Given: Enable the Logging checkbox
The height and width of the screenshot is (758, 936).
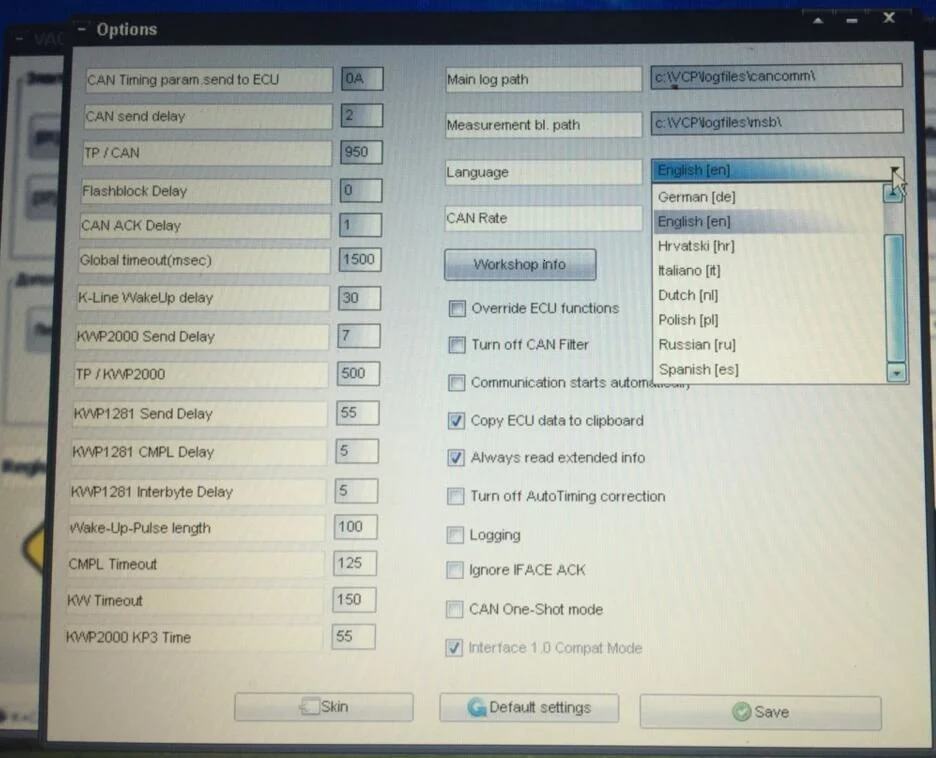Looking at the screenshot, I should (x=455, y=535).
